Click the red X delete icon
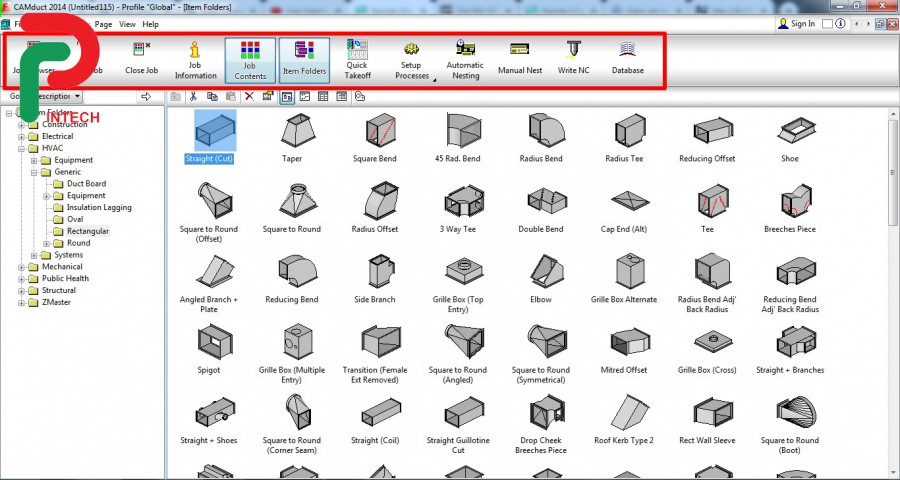Screen dimensions: 900x480 pos(249,96)
